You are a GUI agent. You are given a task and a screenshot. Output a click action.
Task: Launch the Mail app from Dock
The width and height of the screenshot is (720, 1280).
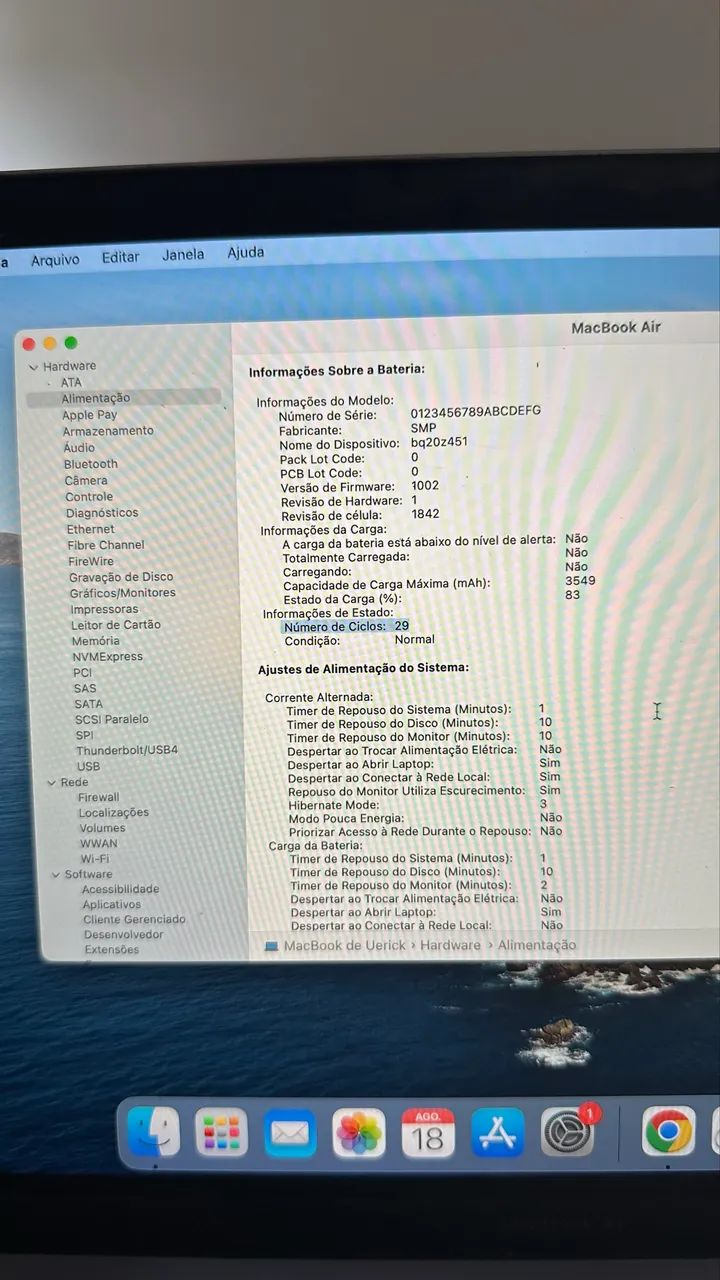pyautogui.click(x=290, y=1134)
